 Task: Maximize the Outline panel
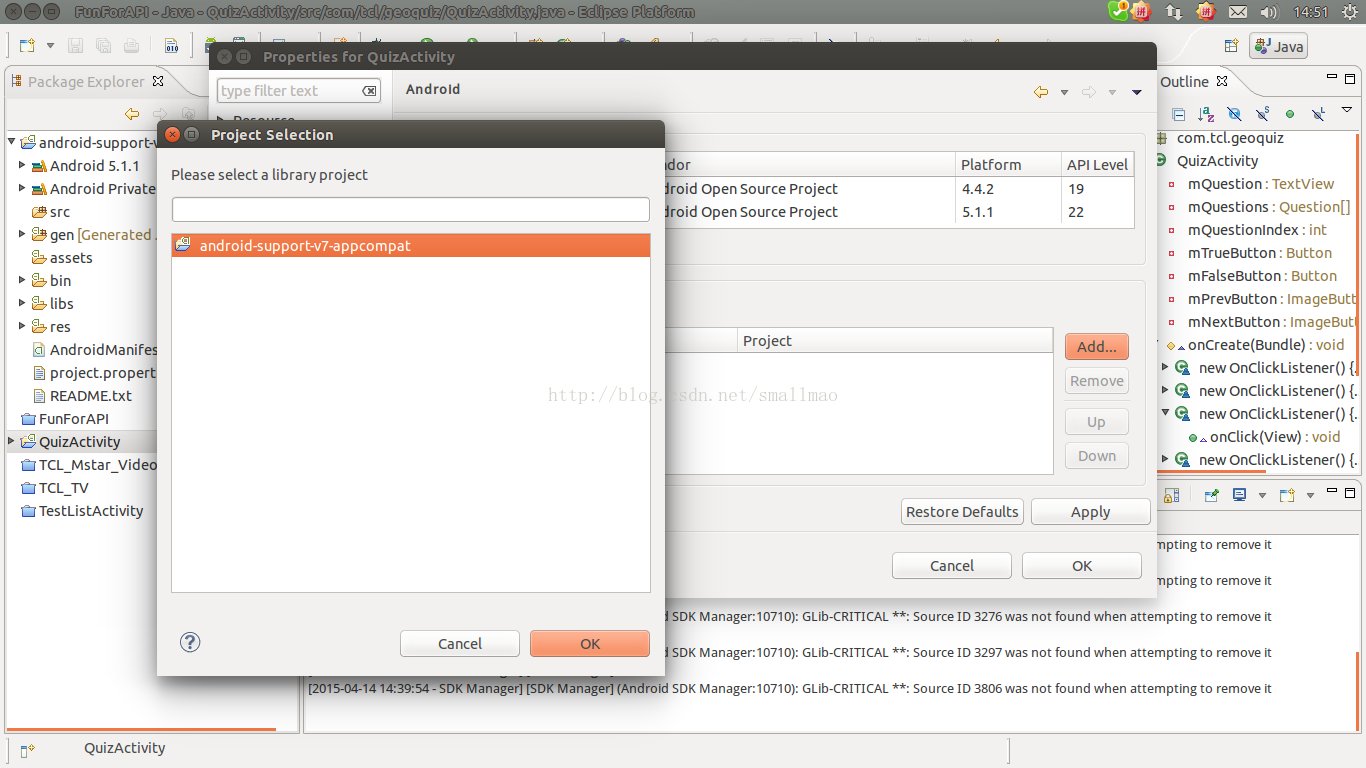(1350, 78)
